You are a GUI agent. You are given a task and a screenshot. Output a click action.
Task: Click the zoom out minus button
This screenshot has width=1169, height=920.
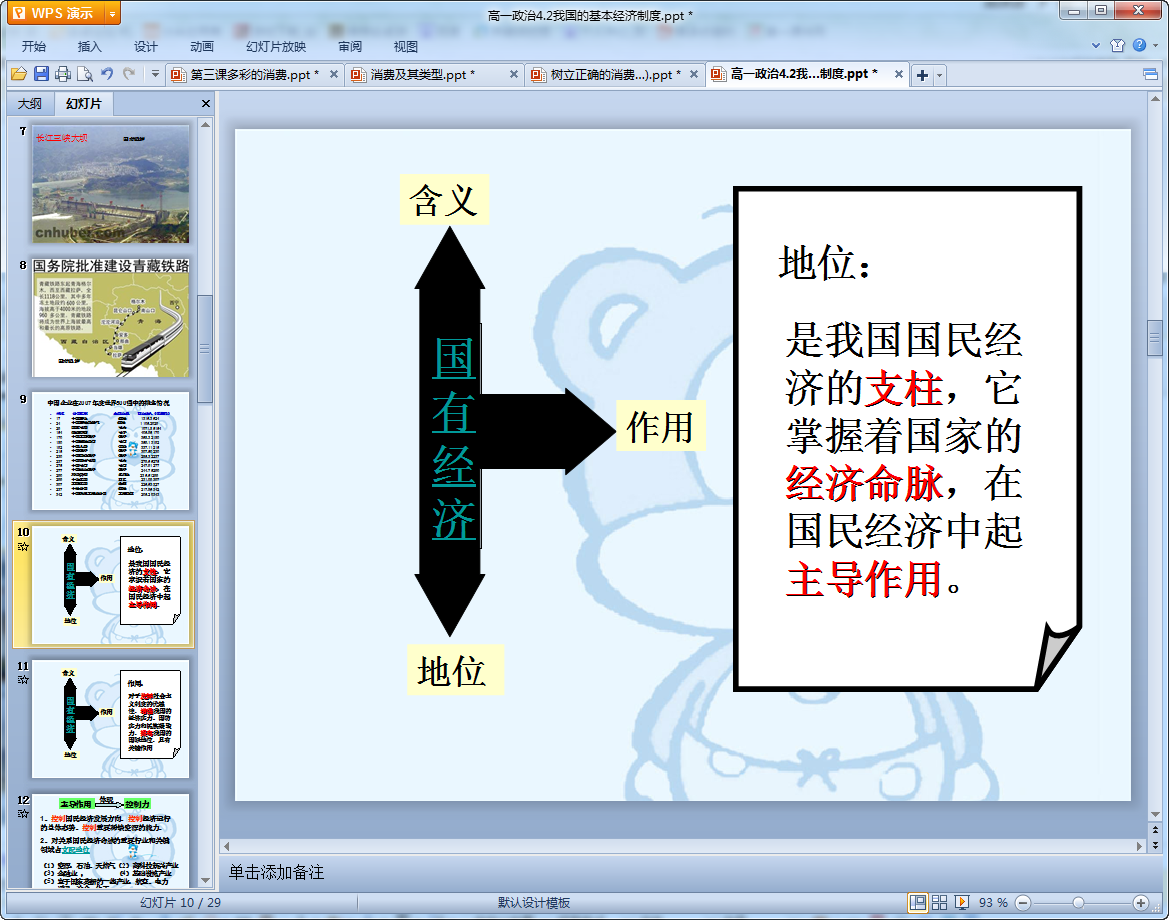[1024, 903]
